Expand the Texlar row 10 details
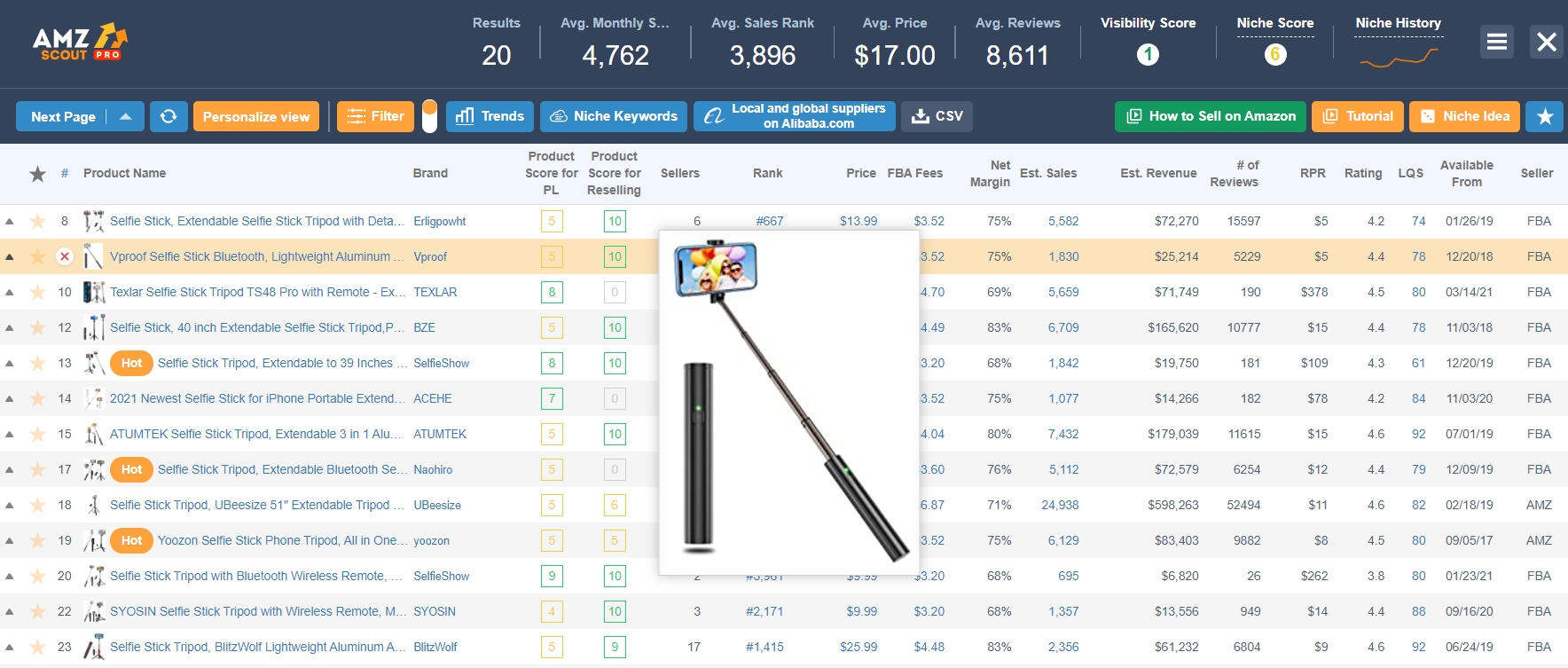 click(10, 292)
